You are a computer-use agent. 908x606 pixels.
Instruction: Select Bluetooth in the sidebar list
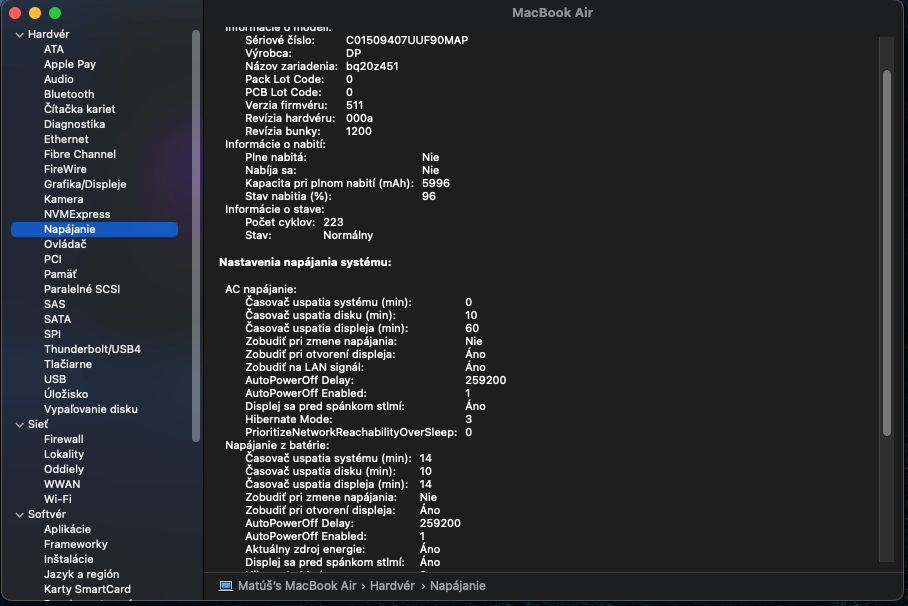(x=69, y=94)
